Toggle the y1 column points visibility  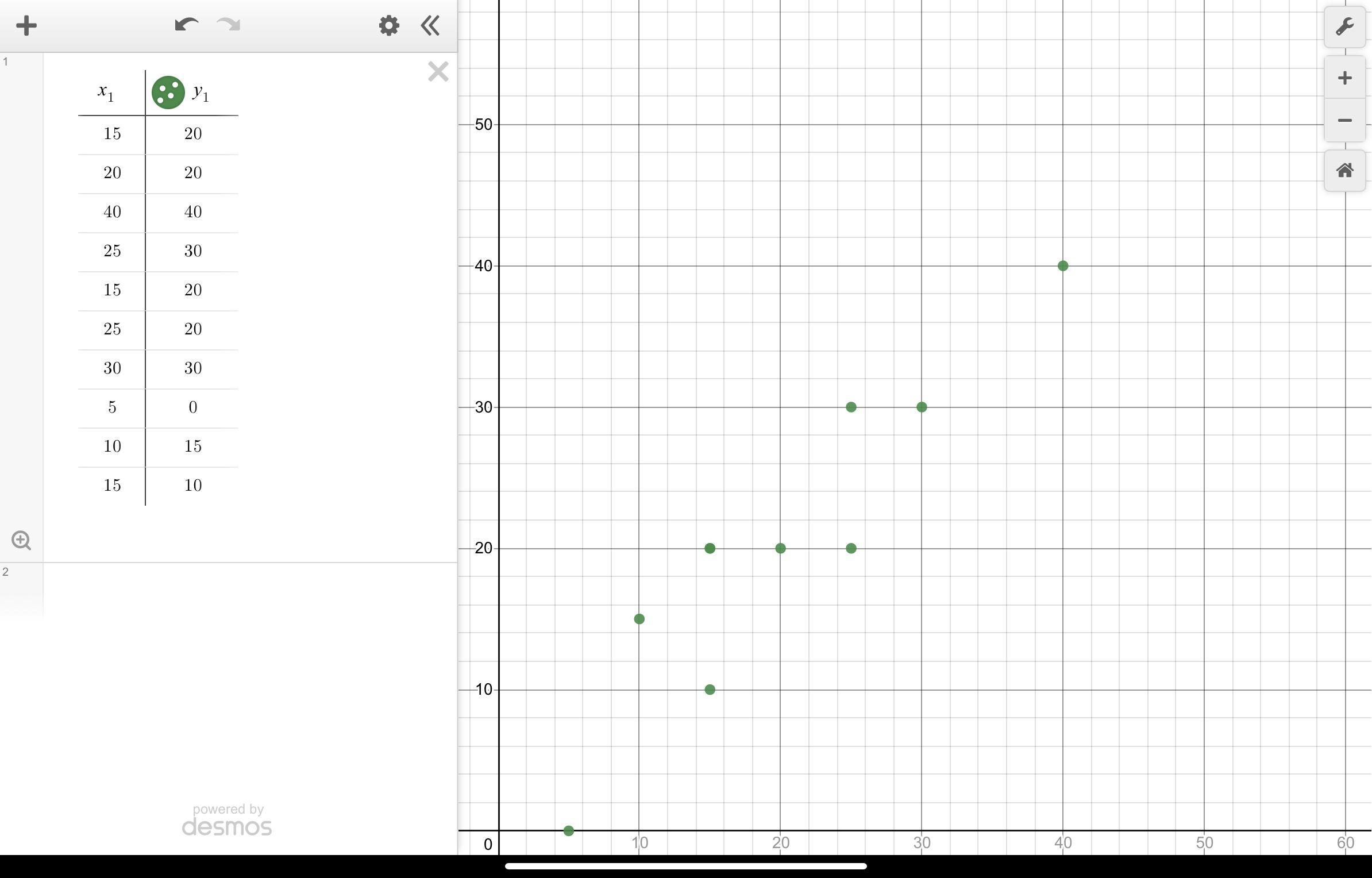click(168, 92)
